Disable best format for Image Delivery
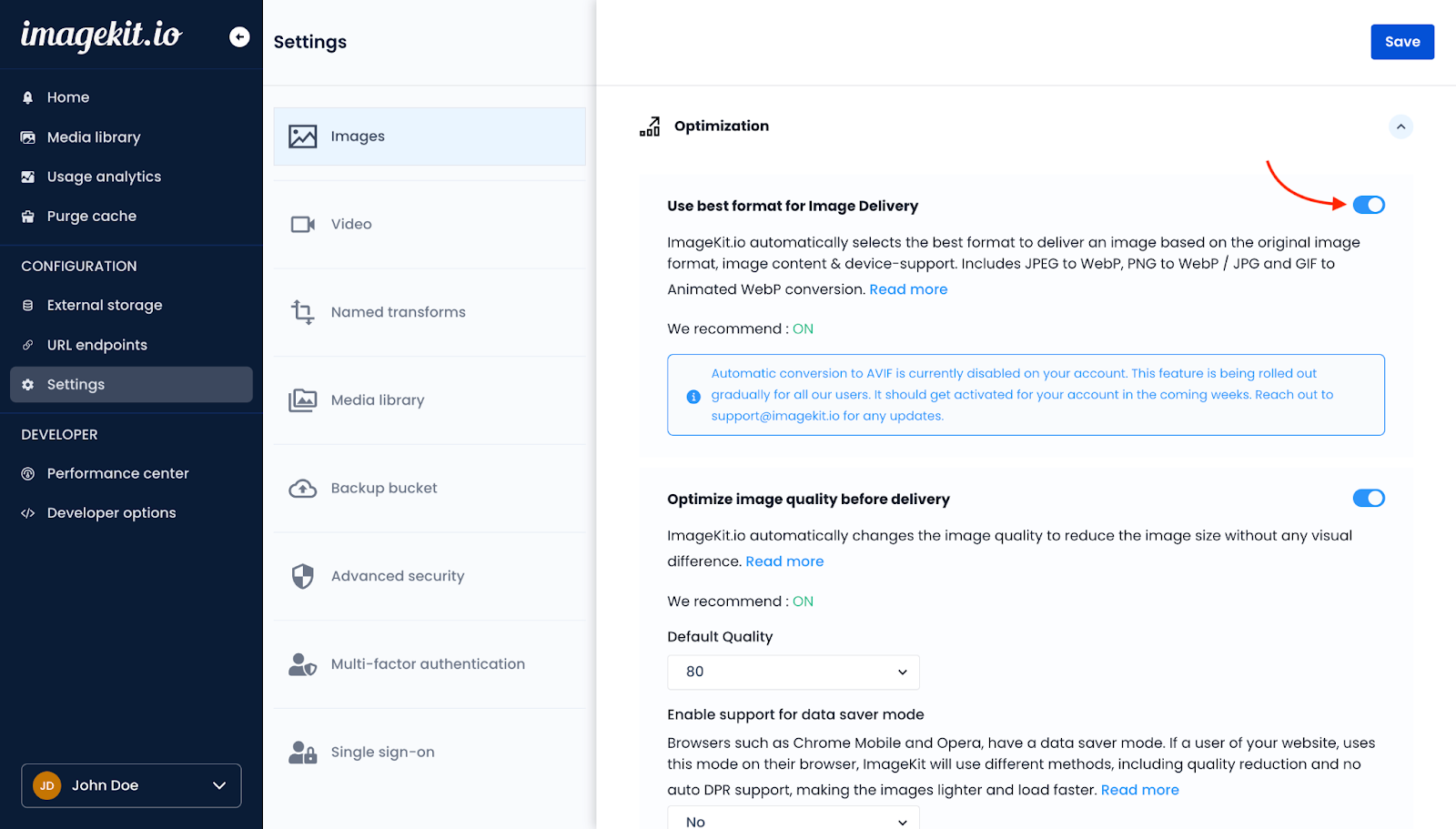Screen dimensions: 1456x829 click(1368, 205)
